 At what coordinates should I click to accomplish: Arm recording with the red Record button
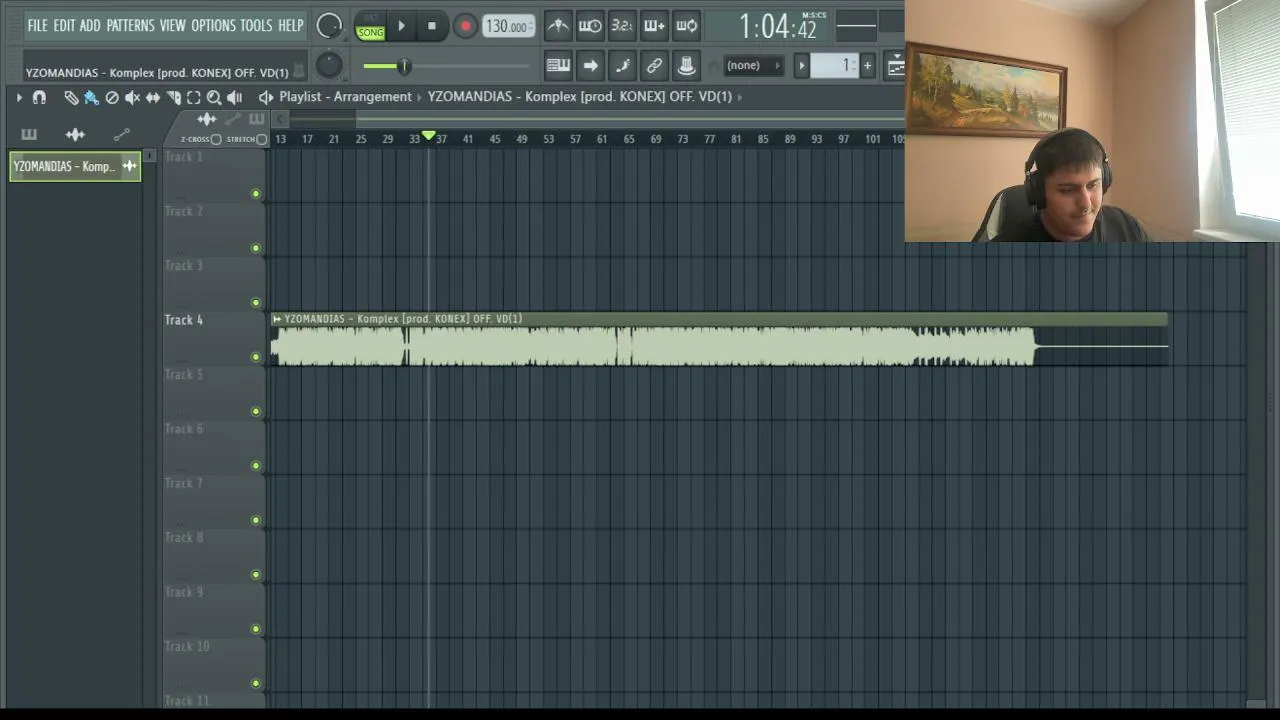[x=465, y=26]
